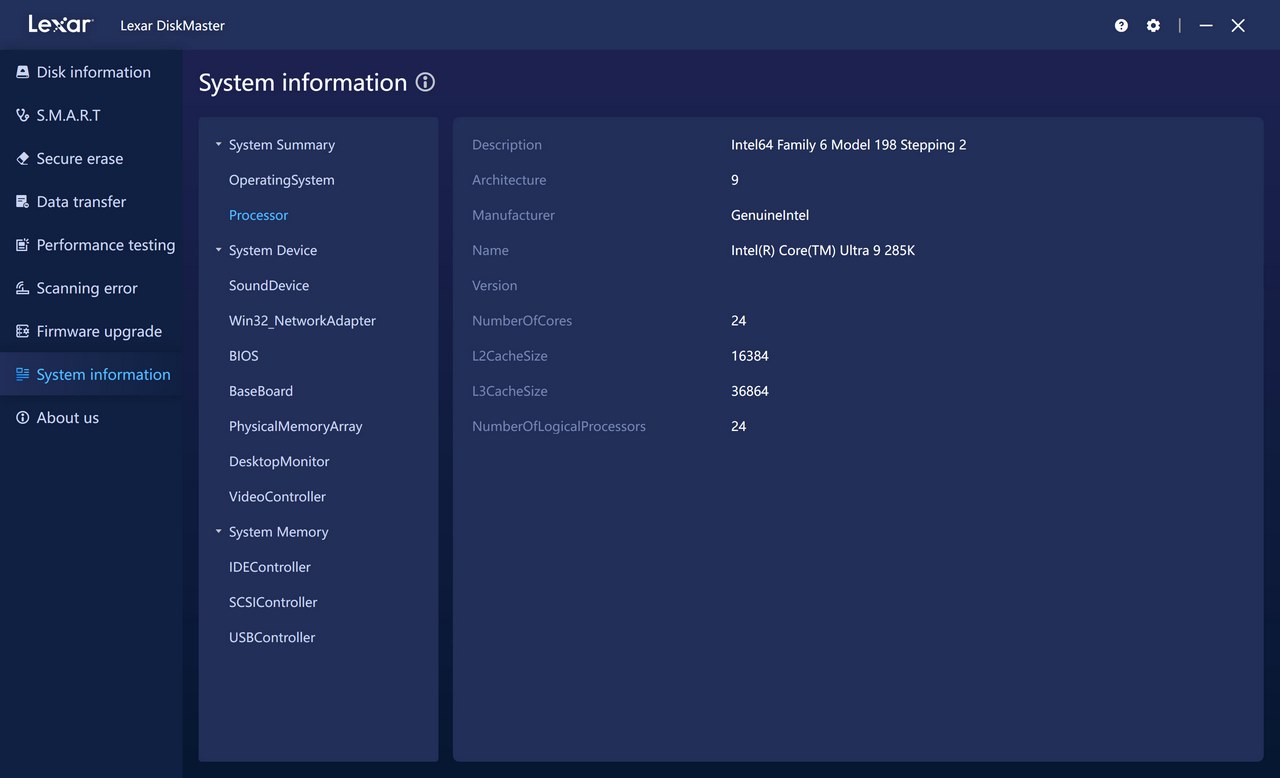View Win32_NetworkAdapter information

[x=302, y=321]
